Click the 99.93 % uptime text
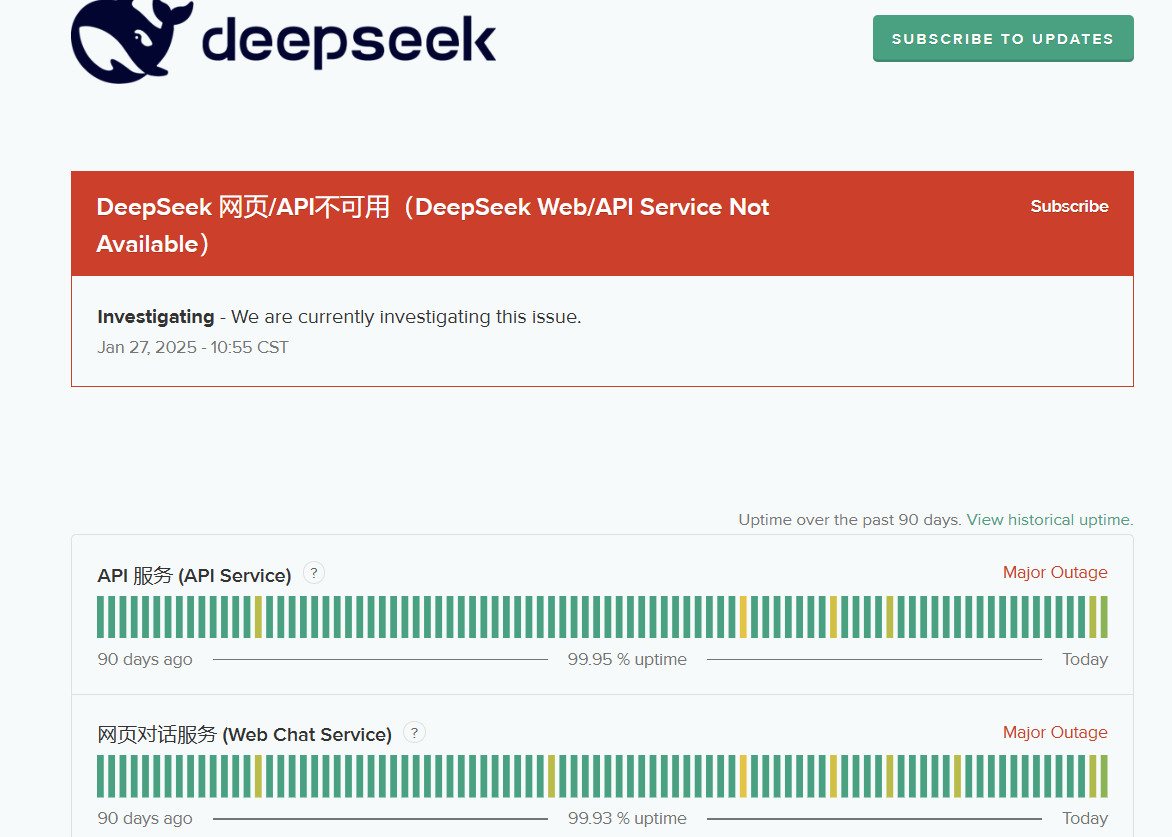Viewport: 1172px width, 837px height. pyautogui.click(x=626, y=818)
